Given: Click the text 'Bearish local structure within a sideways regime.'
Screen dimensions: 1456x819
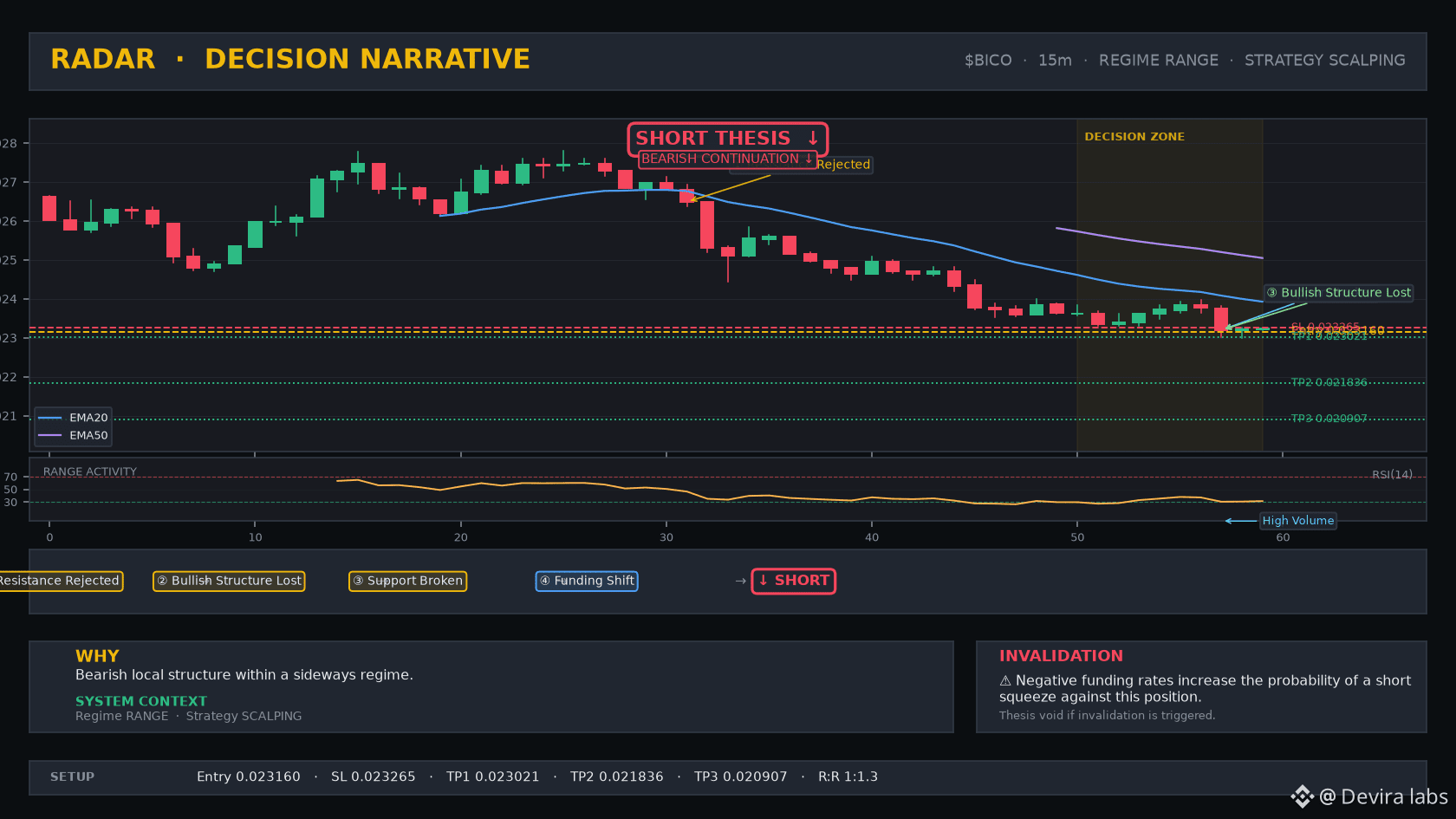Looking at the screenshot, I should (244, 675).
